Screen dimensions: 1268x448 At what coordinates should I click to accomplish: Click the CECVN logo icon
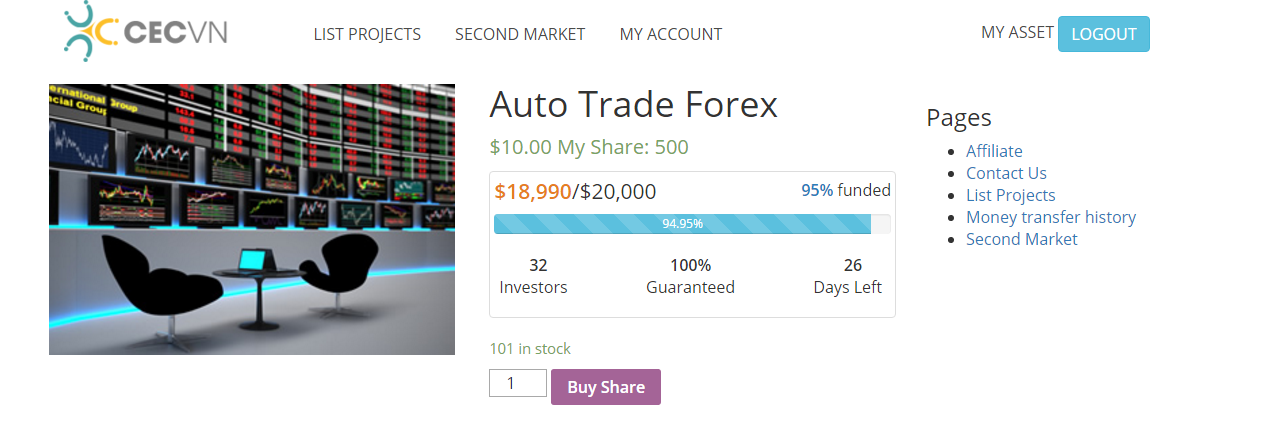(x=91, y=30)
